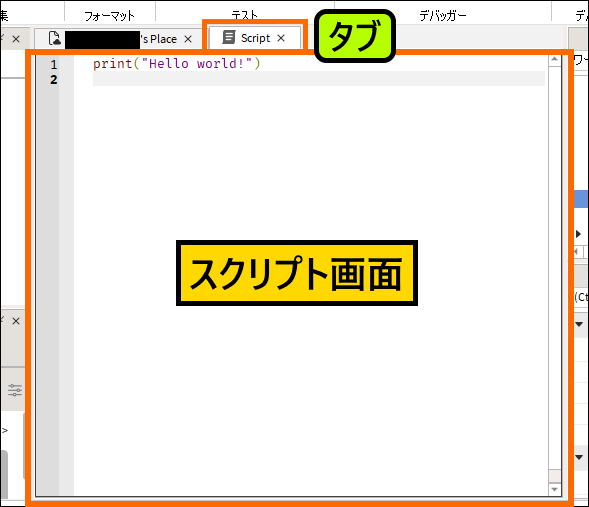Viewport: 589px width, 507px height.
Task: Place cursor on line 2 of script
Action: point(319,79)
